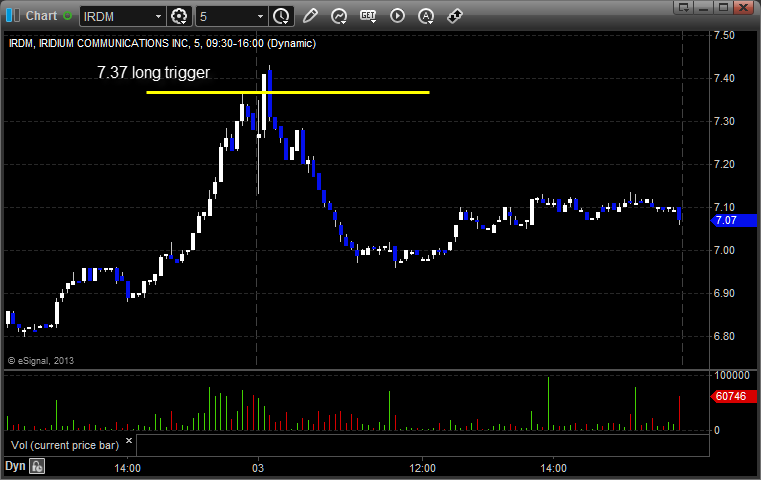This screenshot has width=761, height=480.
Task: Click the Dyn lock icon
Action: (37, 466)
